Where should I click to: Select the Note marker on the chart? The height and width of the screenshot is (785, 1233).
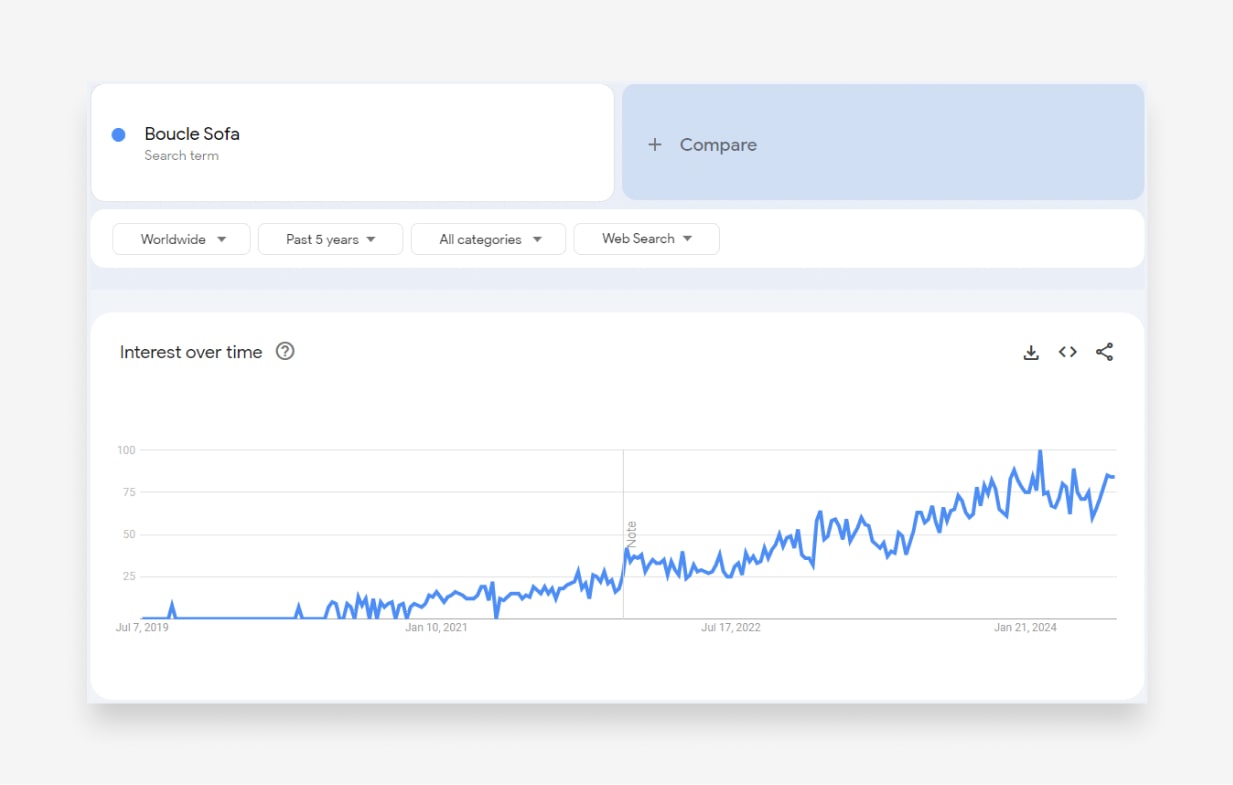[631, 531]
